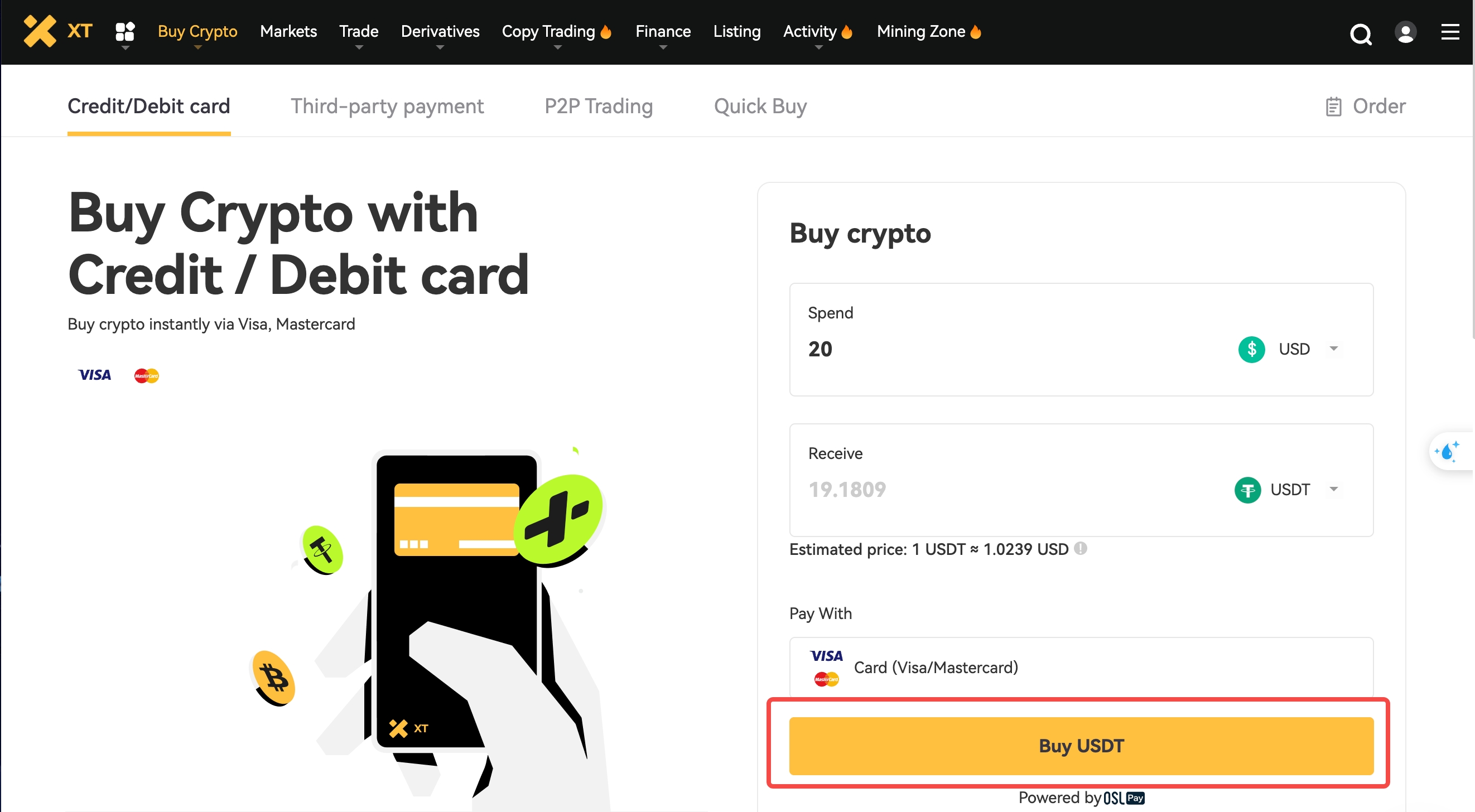
Task: Click the USDT tether coin icon
Action: click(x=1249, y=490)
